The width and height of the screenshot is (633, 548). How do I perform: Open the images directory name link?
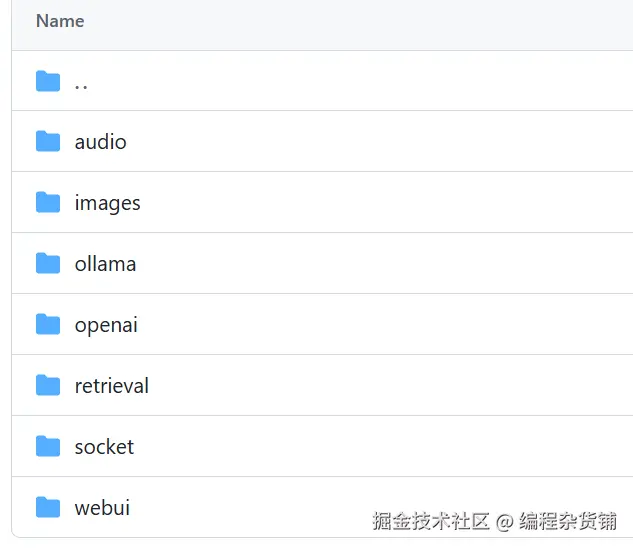(107, 203)
